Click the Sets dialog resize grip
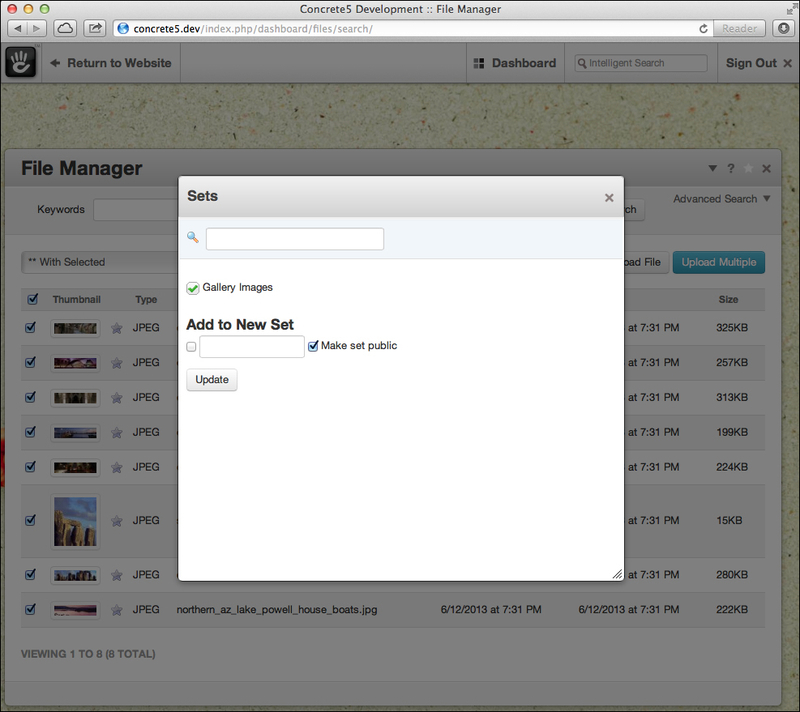The image size is (800, 712). [x=617, y=574]
